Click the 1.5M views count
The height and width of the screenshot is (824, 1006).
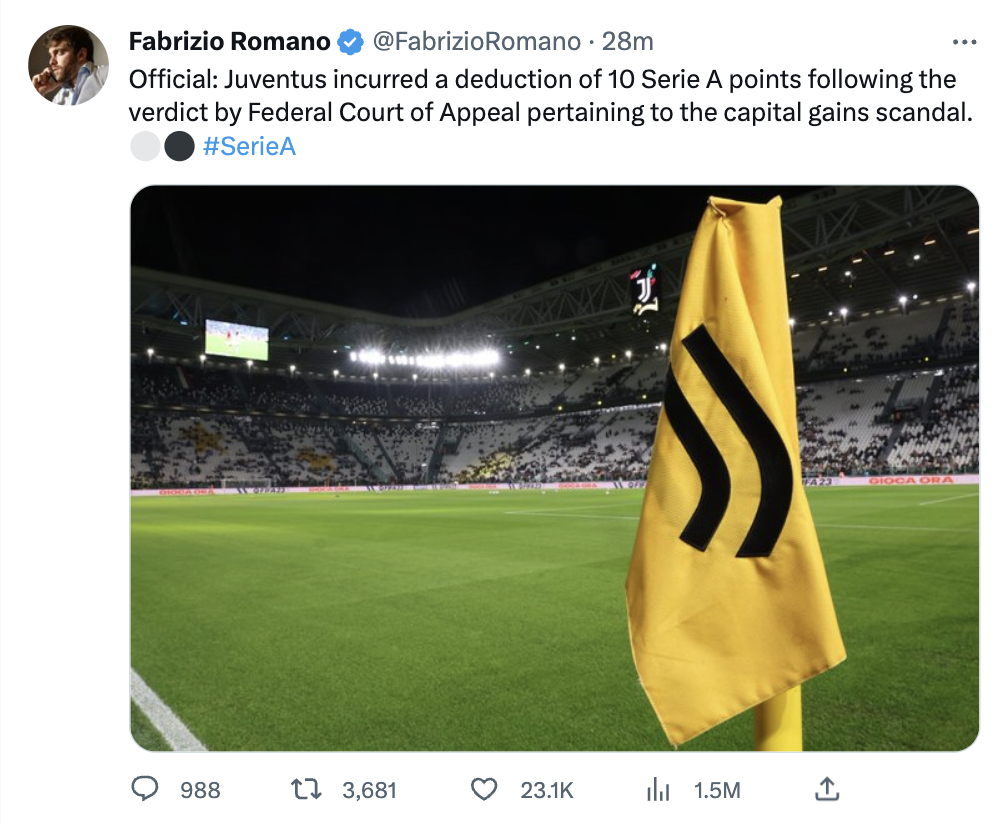(x=717, y=790)
